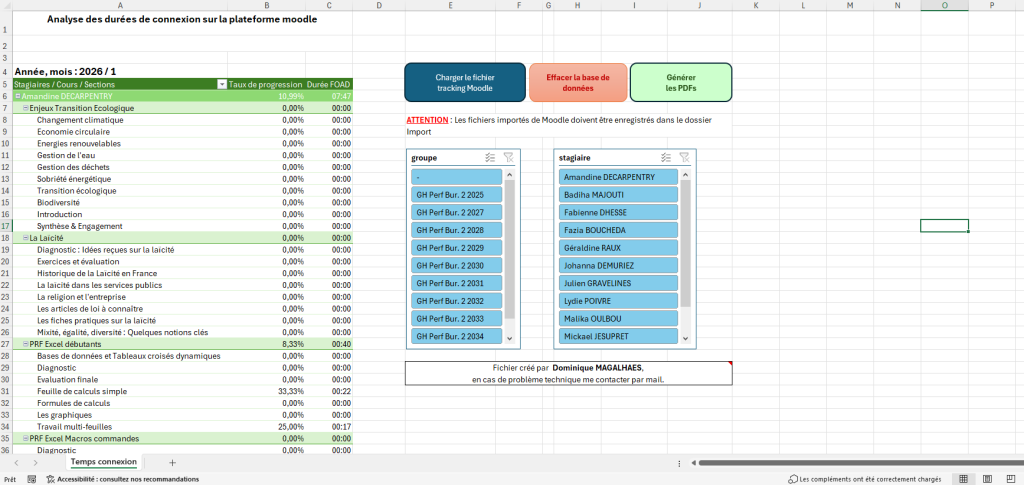This screenshot has width=1024, height=485.
Task: Add a new sheet with plus button
Action: [172, 462]
